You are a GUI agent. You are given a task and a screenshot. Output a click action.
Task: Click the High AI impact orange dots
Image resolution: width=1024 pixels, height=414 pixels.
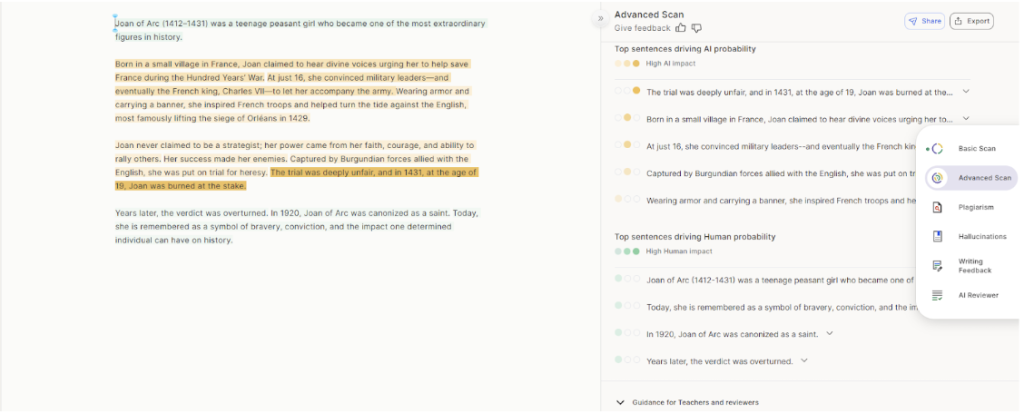pos(627,64)
